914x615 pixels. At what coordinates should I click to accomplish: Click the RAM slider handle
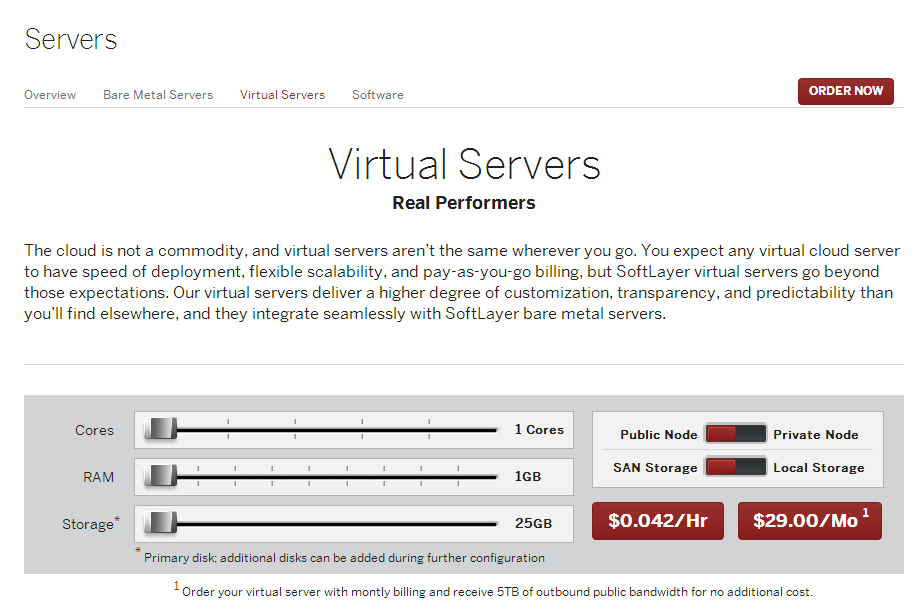tap(160, 477)
